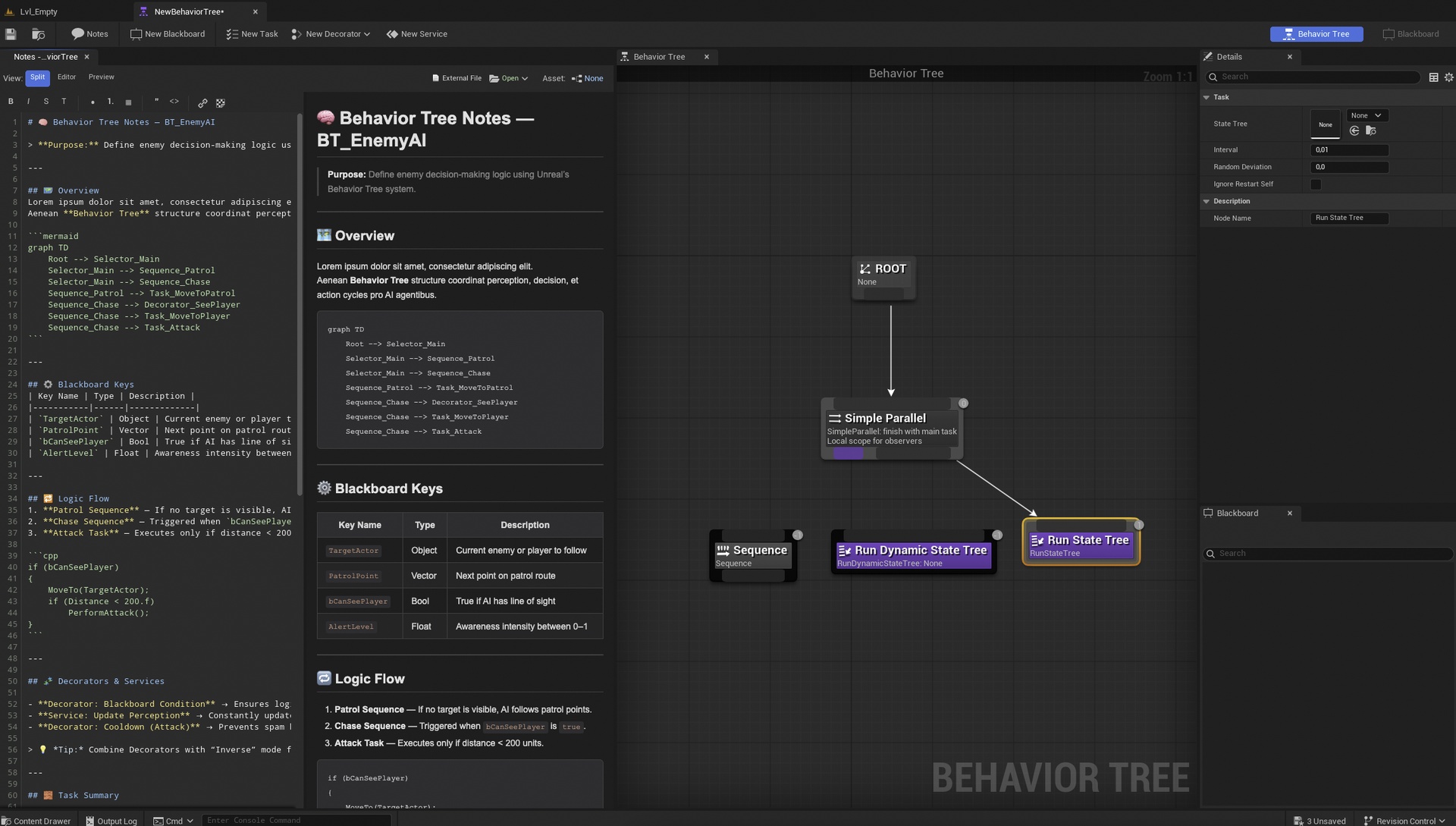This screenshot has height=826, width=1456.
Task: Click the New Service button
Action: coord(417,34)
